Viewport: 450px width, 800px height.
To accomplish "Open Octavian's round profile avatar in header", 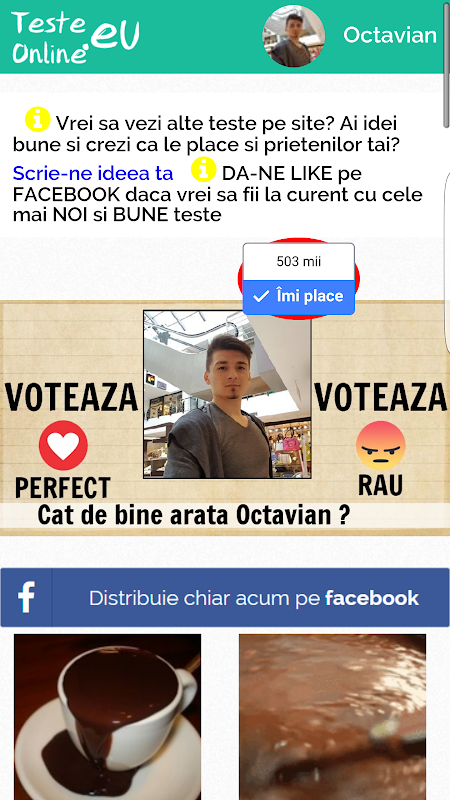I will tap(293, 36).
